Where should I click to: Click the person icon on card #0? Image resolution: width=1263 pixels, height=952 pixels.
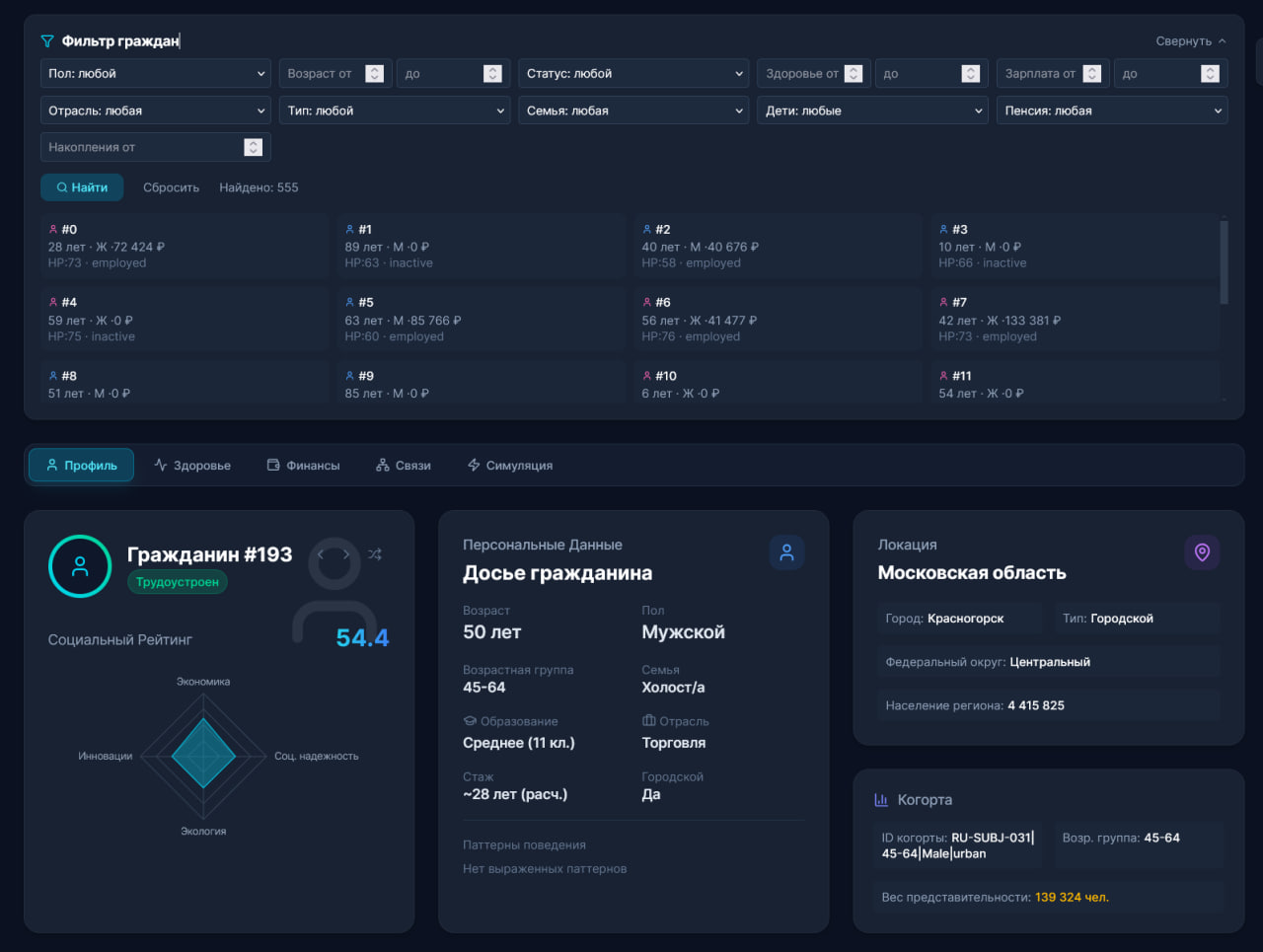point(53,229)
